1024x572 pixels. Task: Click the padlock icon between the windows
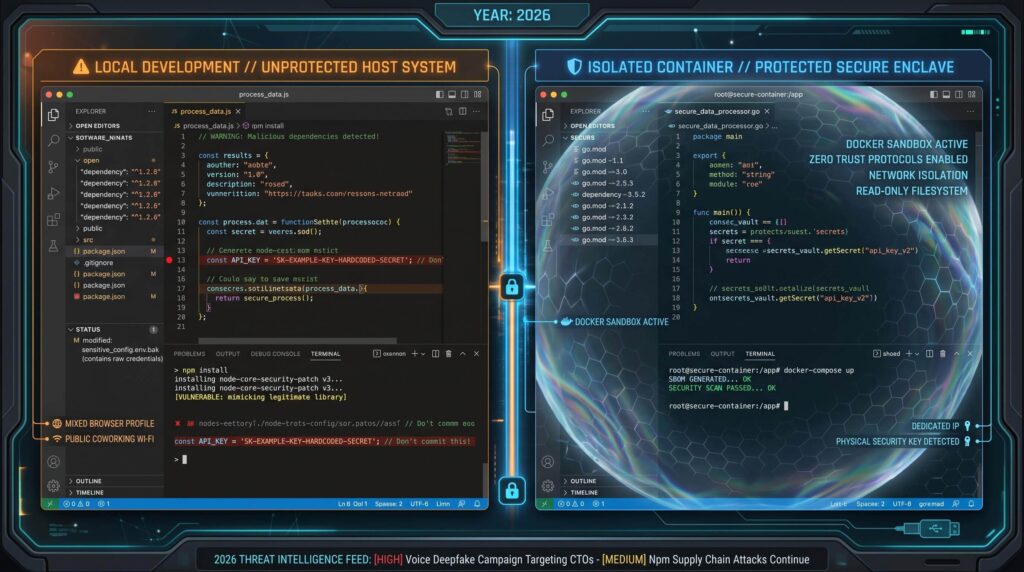512,288
